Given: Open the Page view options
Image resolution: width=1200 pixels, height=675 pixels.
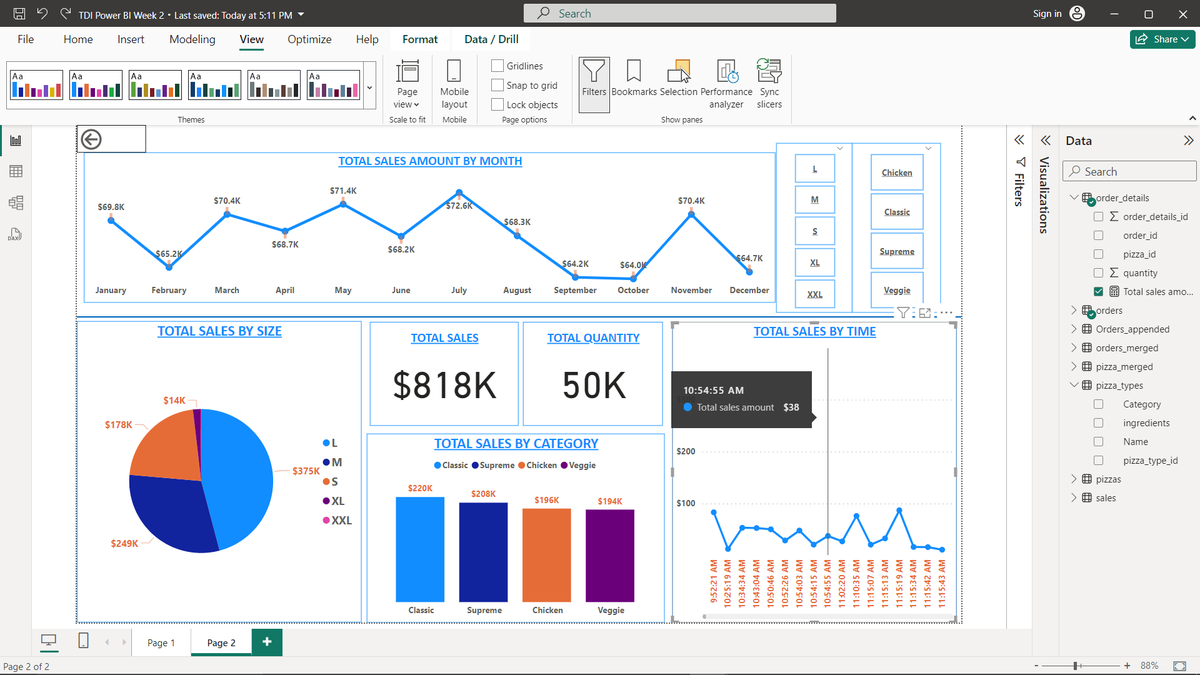Looking at the screenshot, I should point(407,84).
